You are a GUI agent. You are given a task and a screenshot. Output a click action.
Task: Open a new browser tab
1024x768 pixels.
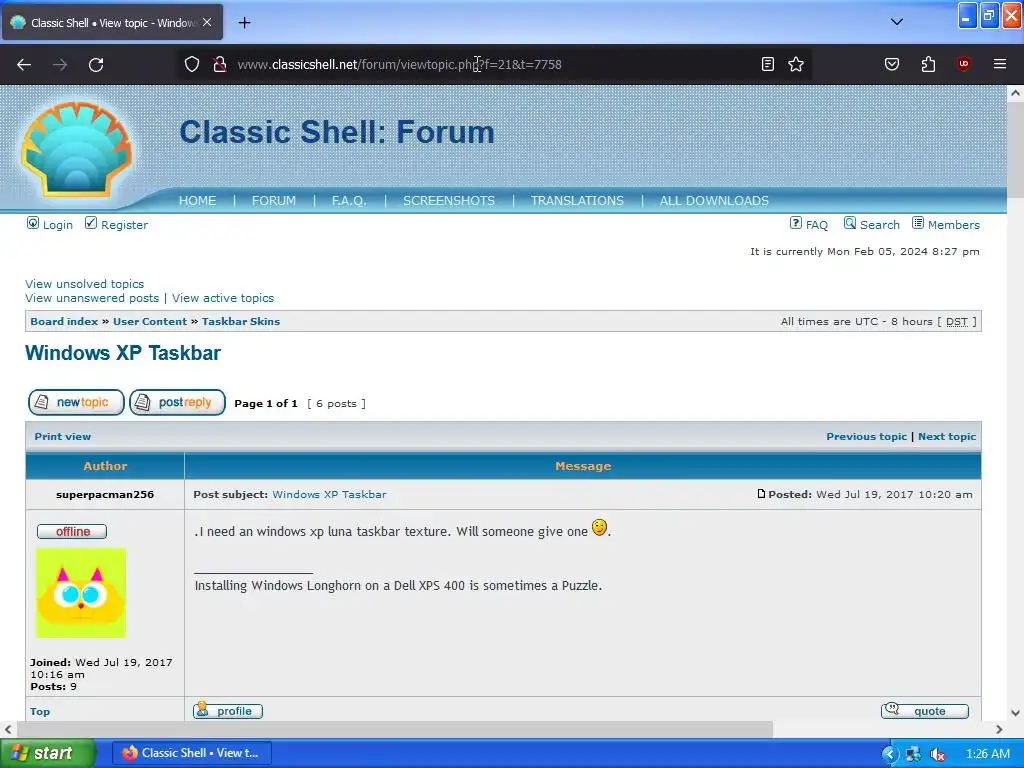click(244, 23)
